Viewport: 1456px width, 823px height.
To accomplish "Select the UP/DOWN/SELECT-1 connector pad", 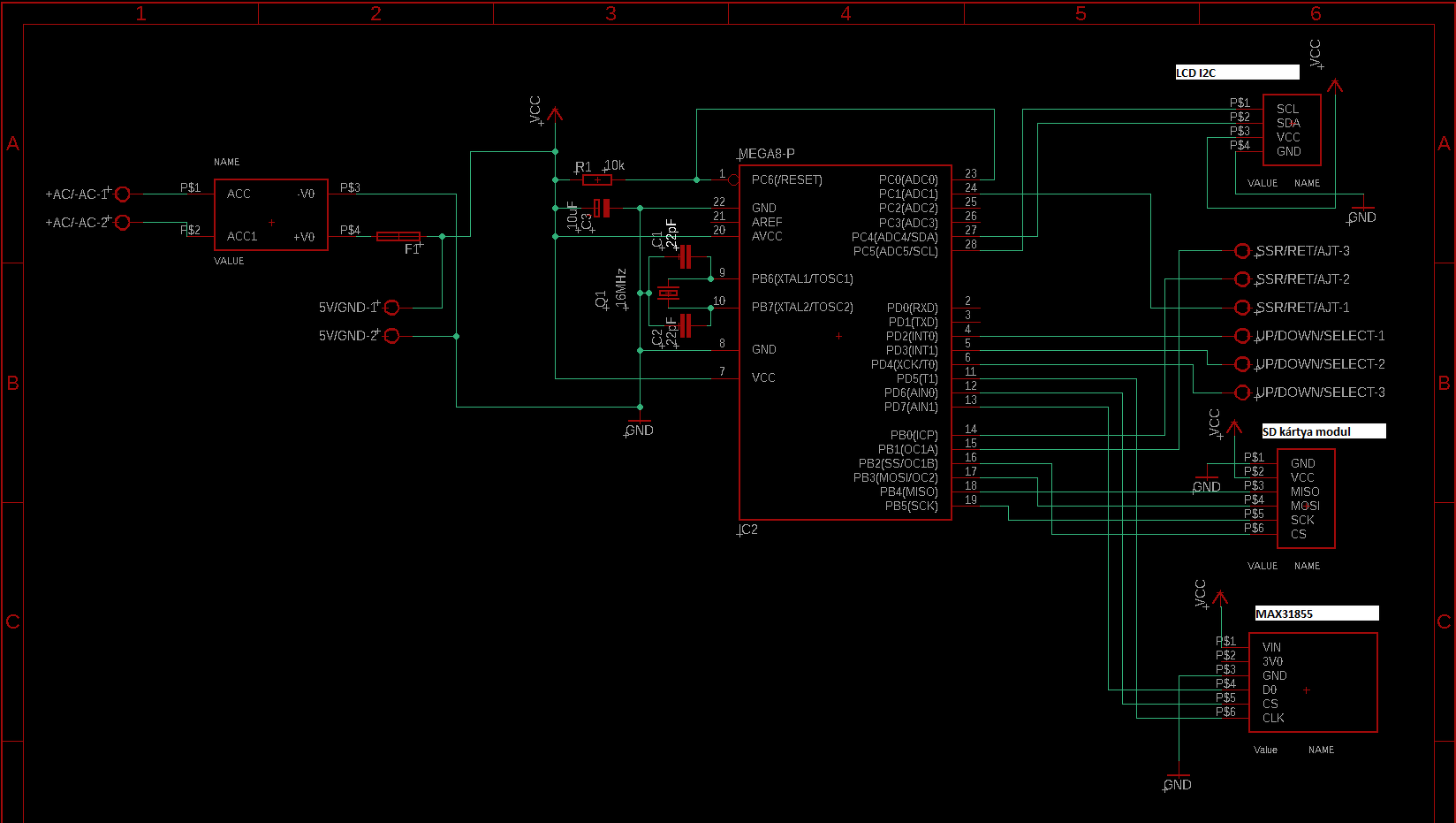I will coord(1242,336).
